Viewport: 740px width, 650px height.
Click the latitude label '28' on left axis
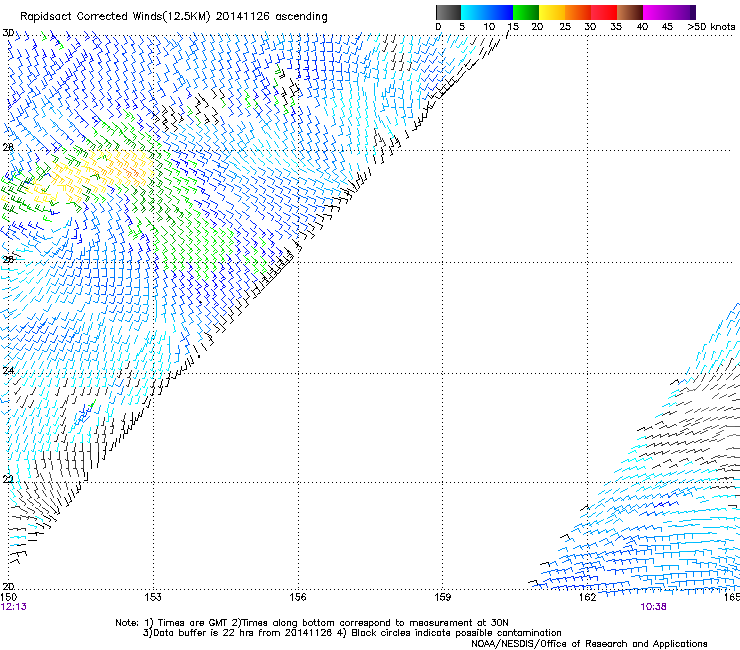point(8,147)
